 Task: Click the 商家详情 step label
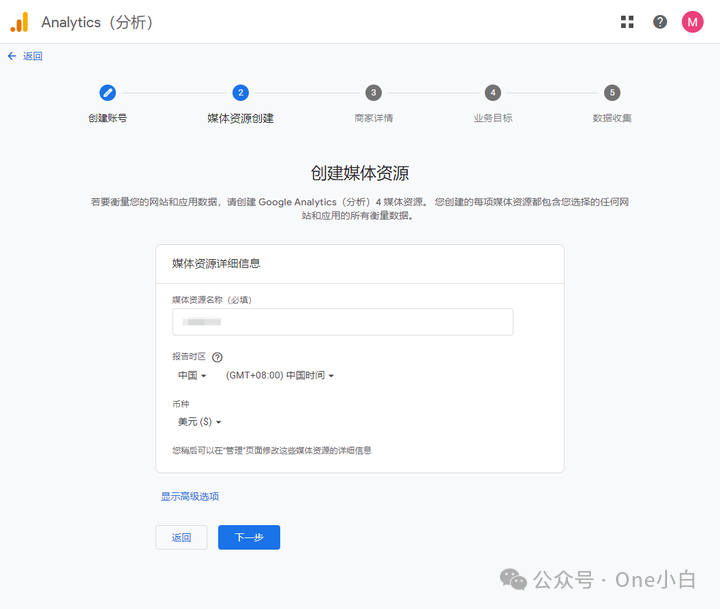coord(374,118)
